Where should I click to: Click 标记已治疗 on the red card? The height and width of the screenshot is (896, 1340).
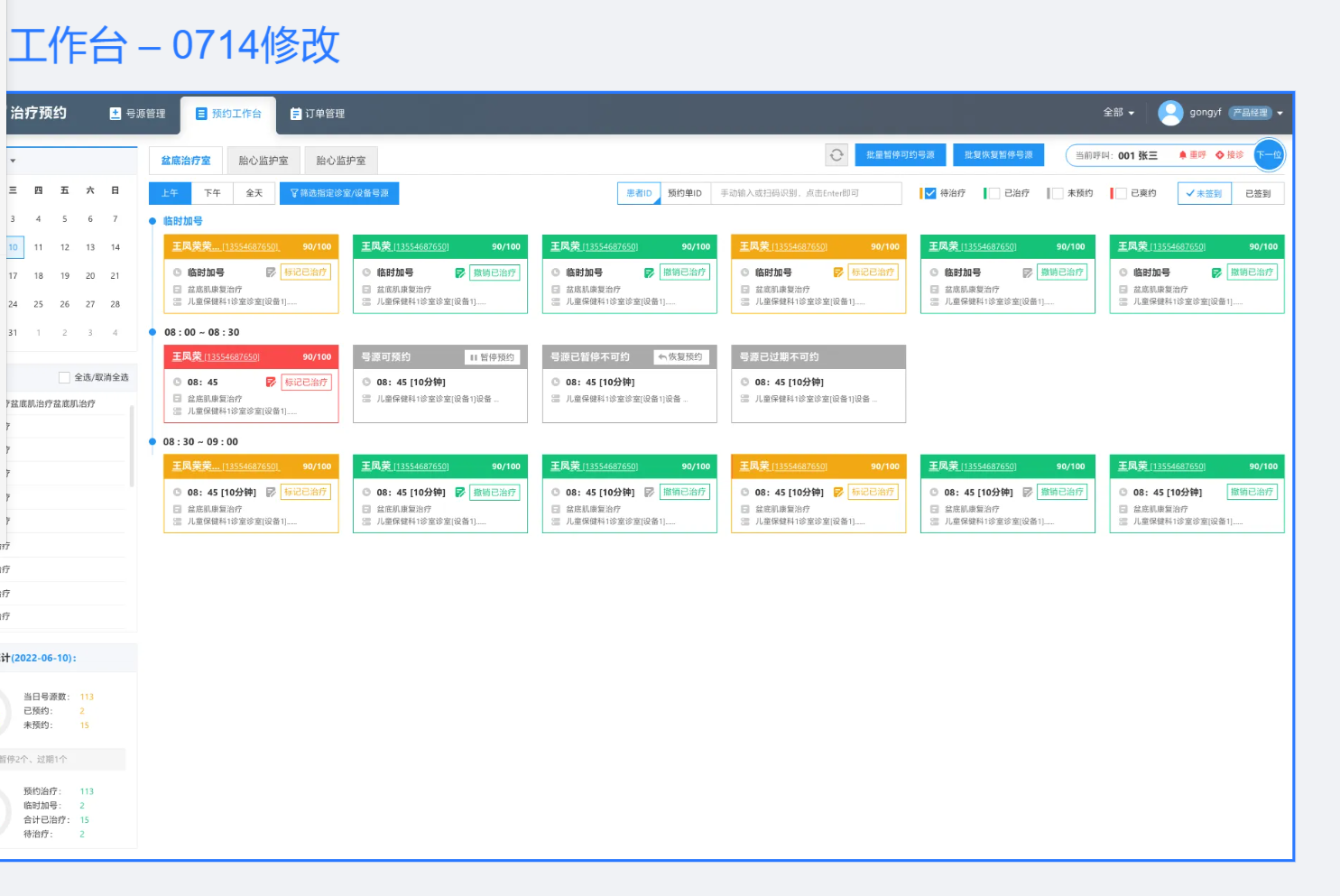307,383
